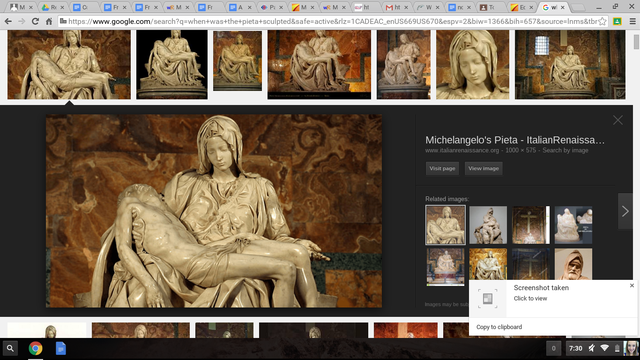Open the Search by image link

[565, 150]
